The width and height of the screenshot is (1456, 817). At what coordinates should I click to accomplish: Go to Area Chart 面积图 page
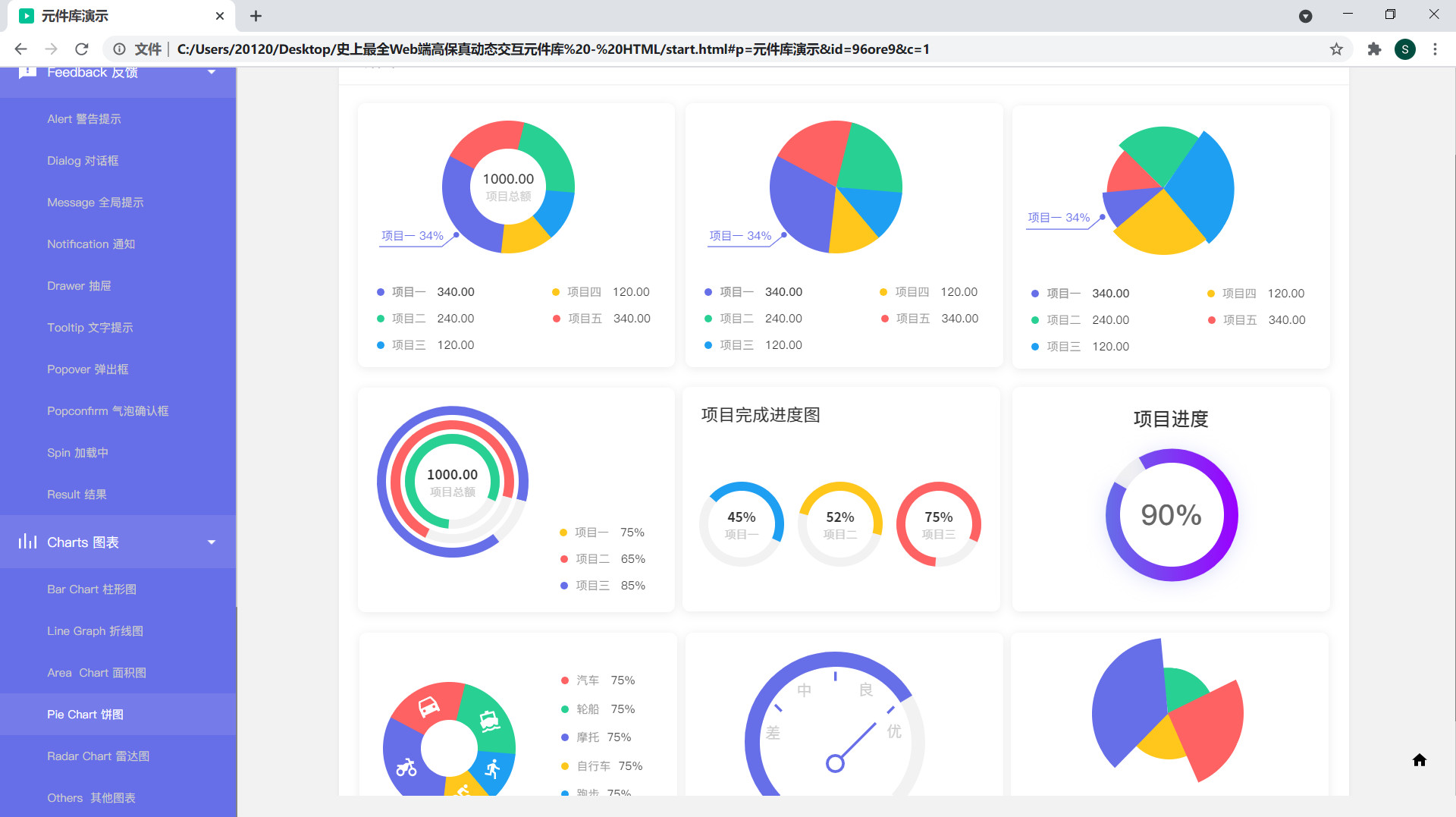[x=96, y=673]
